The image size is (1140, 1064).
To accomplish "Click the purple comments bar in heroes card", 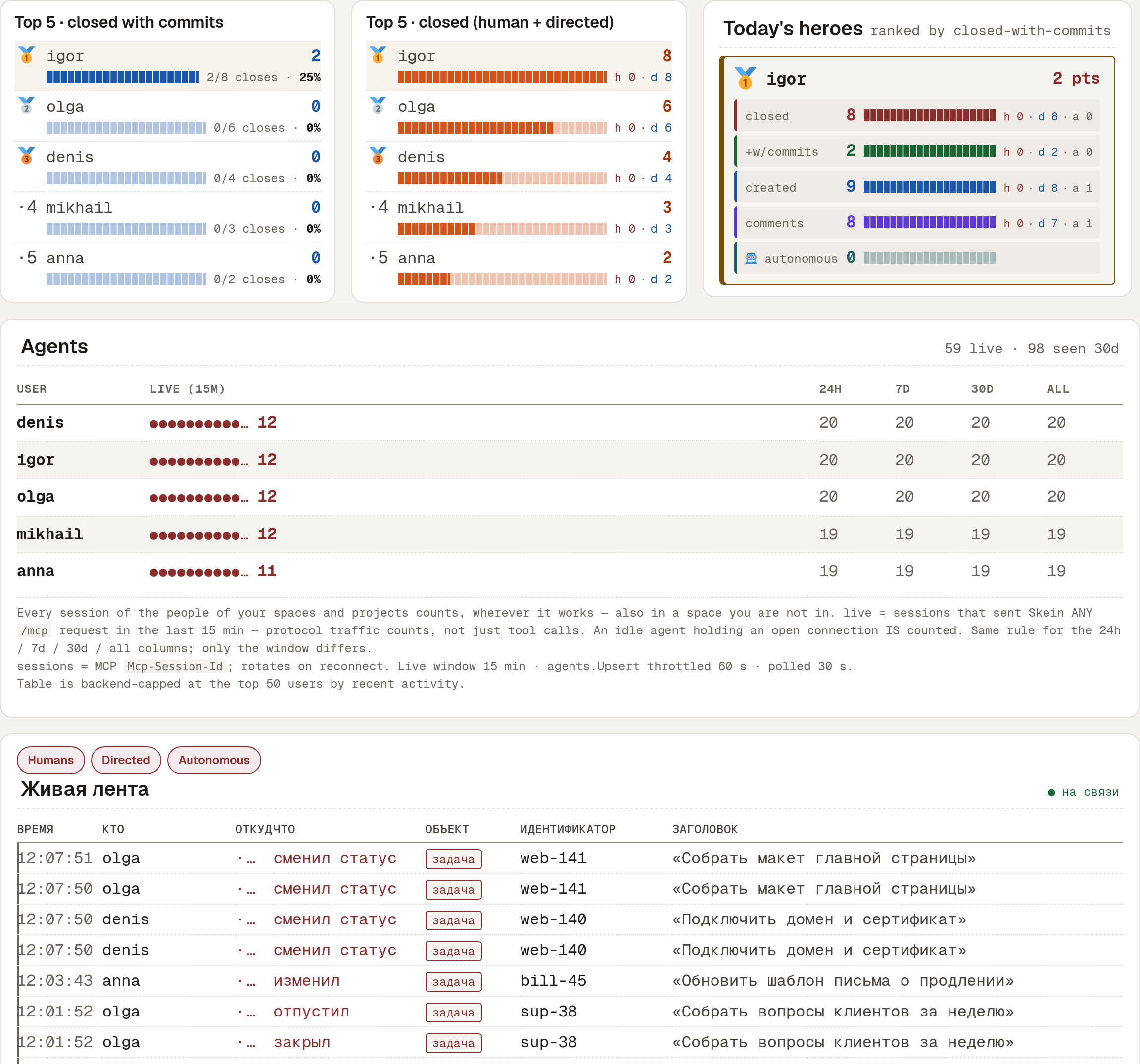I will pyautogui.click(x=929, y=223).
